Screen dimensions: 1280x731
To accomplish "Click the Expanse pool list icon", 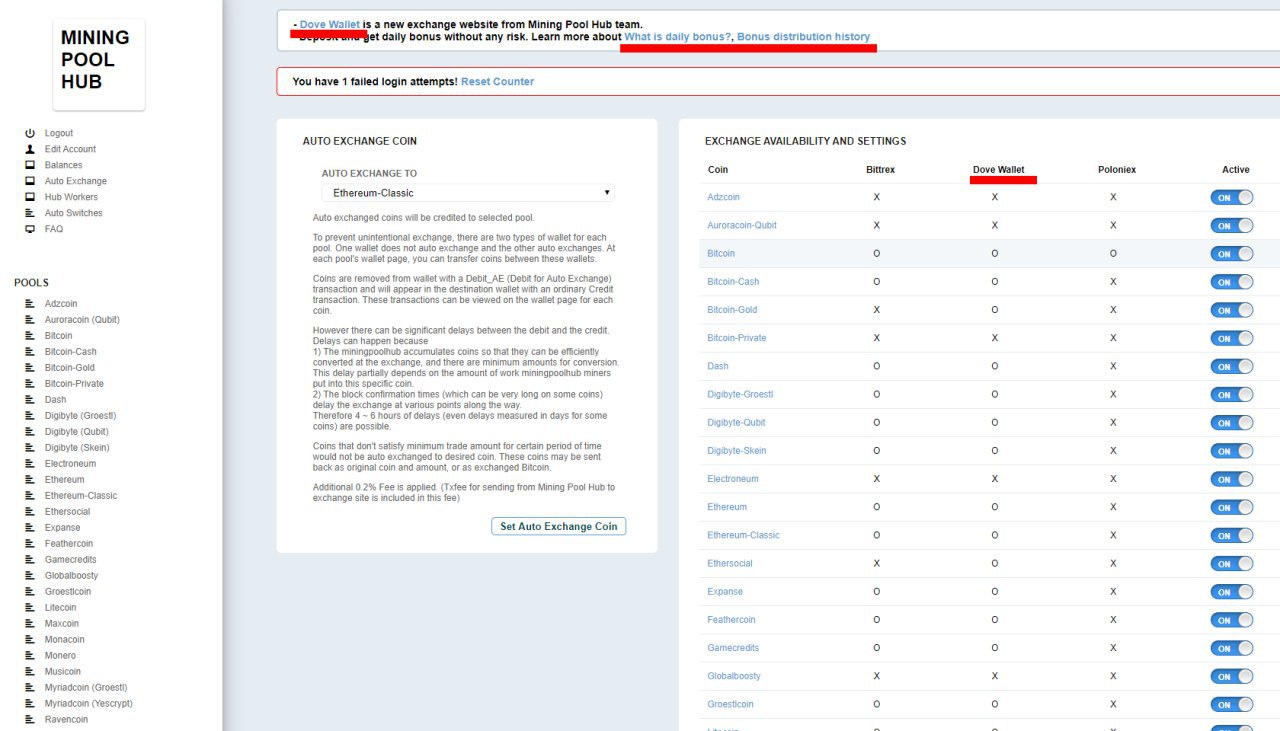I will tap(30, 528).
